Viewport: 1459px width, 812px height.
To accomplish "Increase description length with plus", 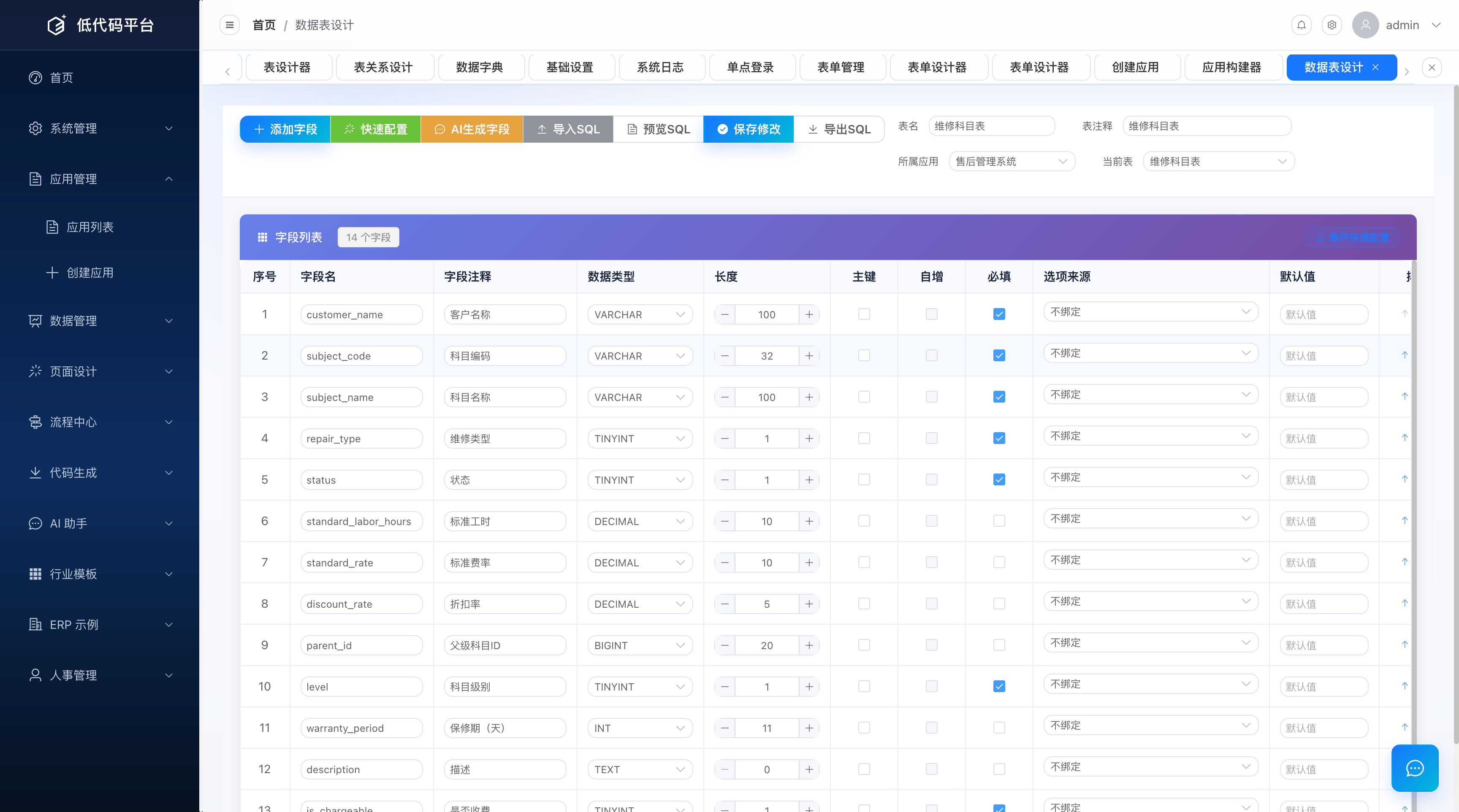I will [x=809, y=769].
